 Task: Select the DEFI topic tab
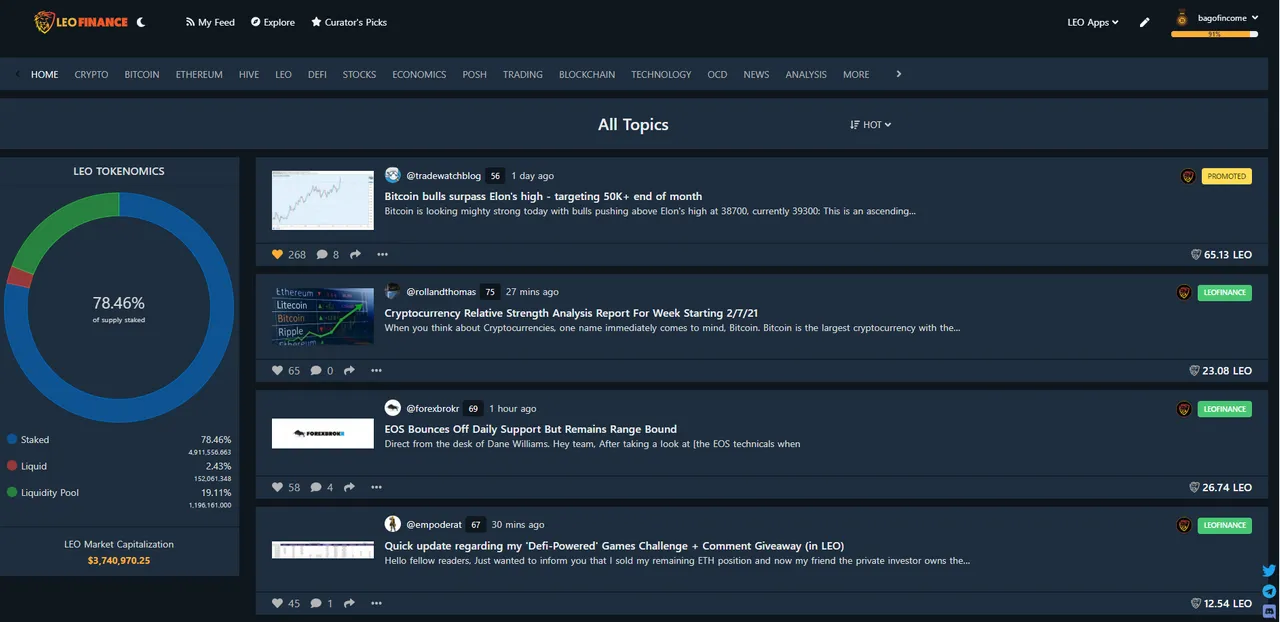(x=317, y=74)
